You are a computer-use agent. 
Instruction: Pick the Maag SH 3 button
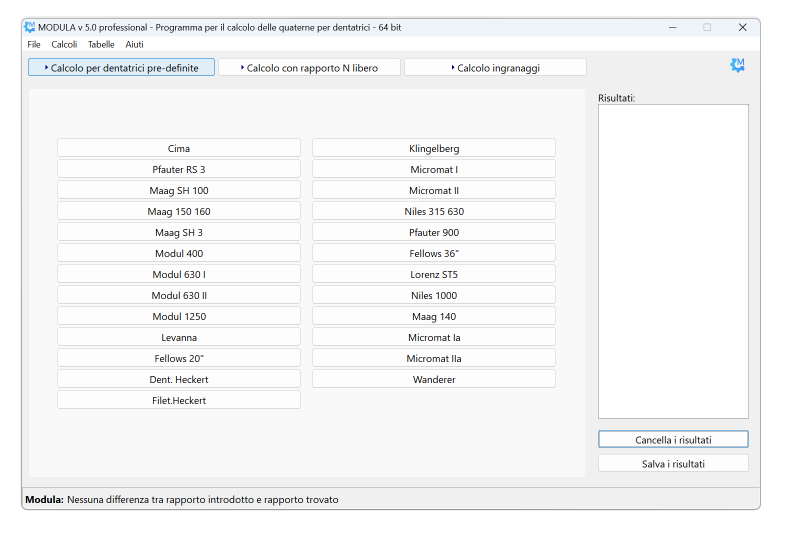179,232
